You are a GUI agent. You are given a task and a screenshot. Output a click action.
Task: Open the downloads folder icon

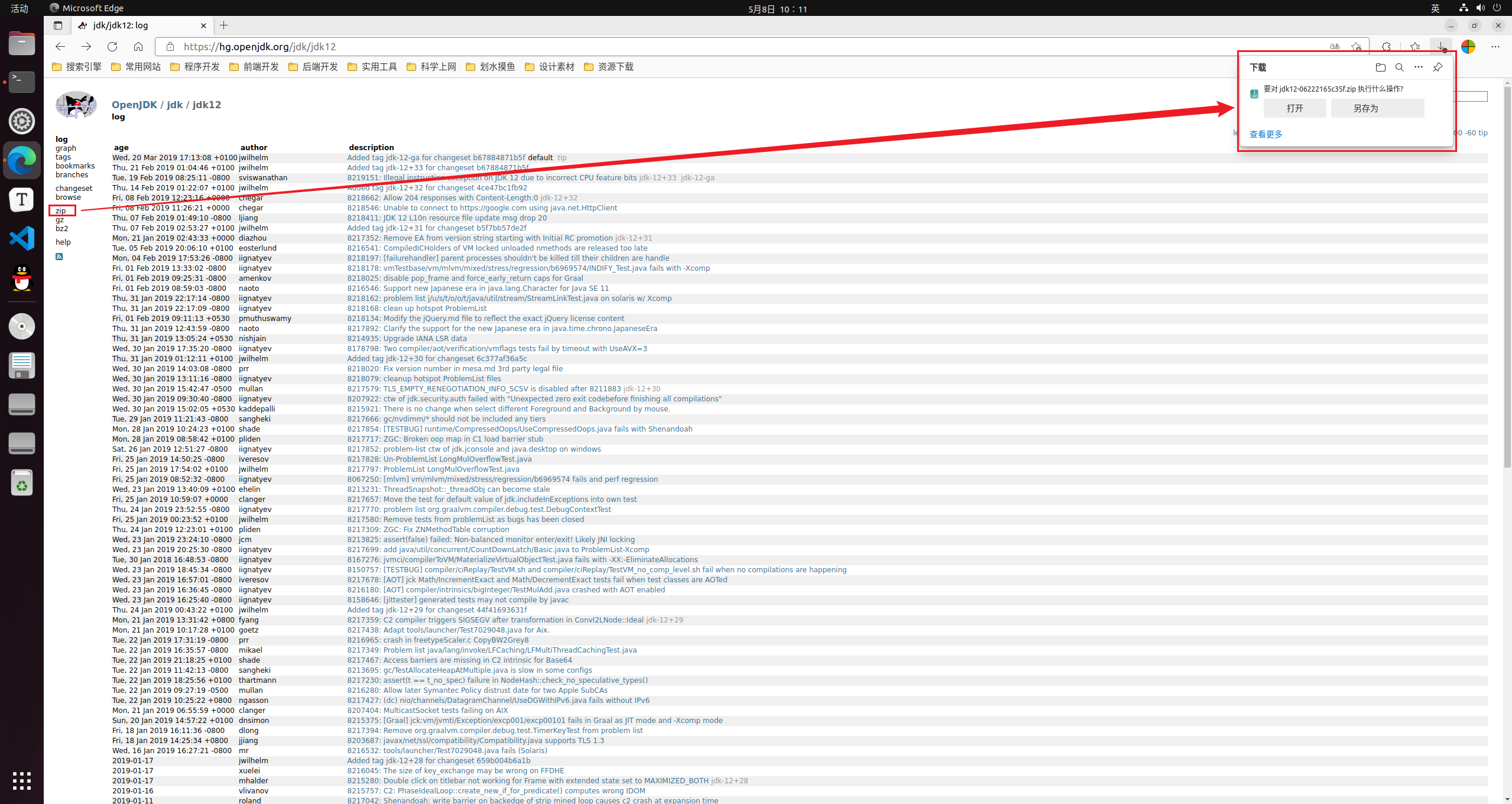click(x=1380, y=67)
